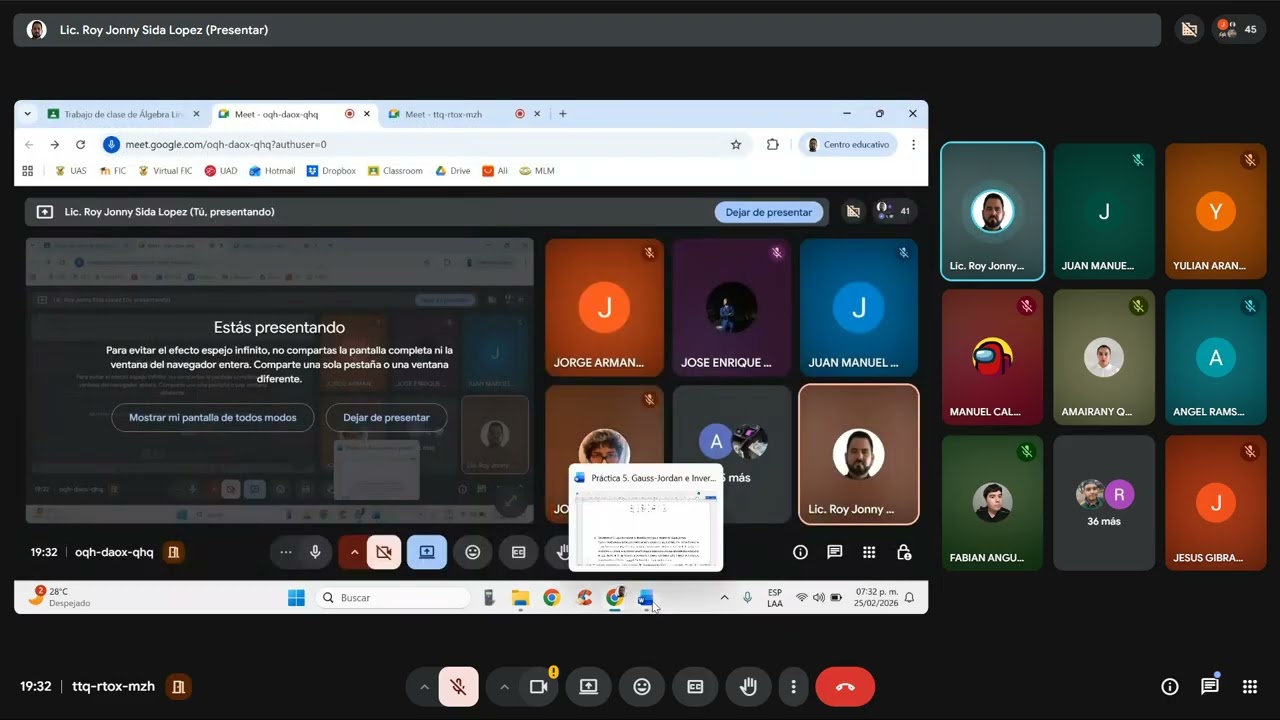
Task: Raise hand in outer Meet bar
Action: click(x=748, y=687)
